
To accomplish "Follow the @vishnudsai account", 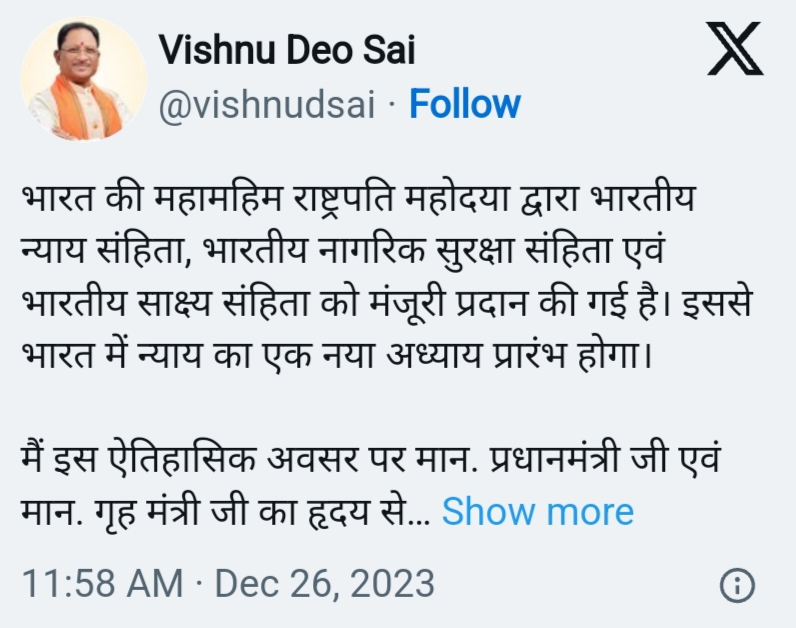I will click(465, 104).
